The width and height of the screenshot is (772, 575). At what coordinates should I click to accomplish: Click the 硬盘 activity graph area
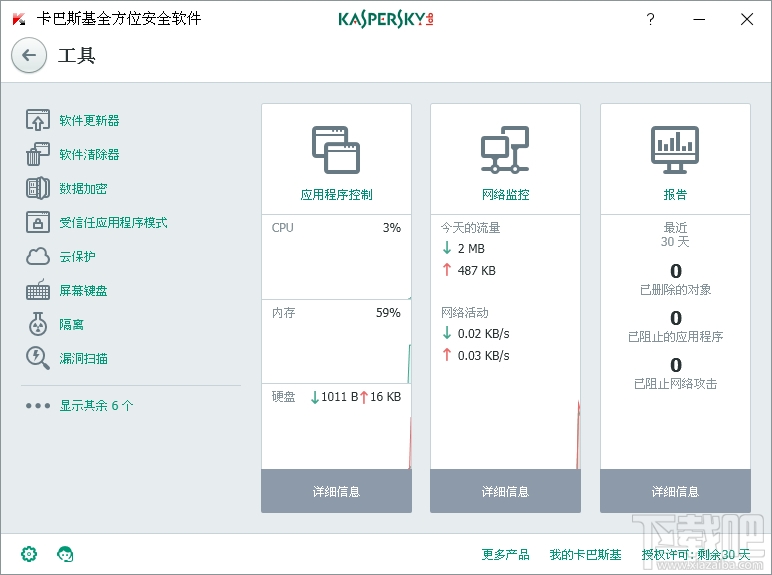[x=336, y=426]
